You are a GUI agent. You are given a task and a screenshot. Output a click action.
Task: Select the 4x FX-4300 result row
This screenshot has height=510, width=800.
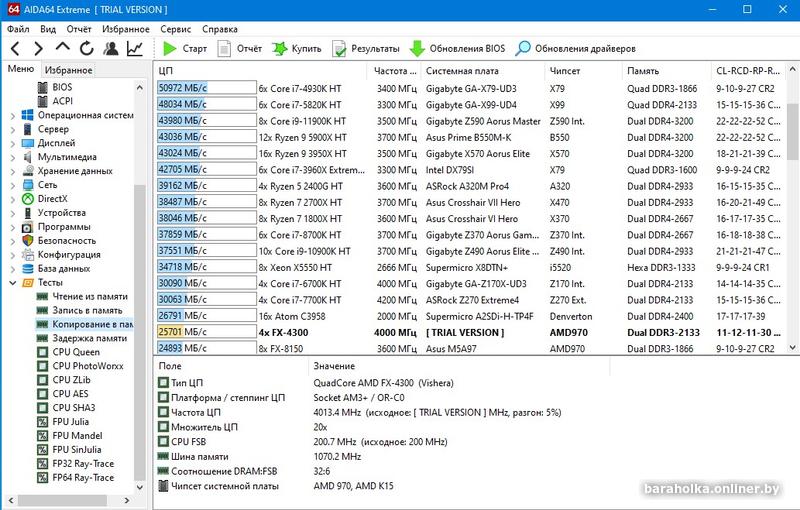point(469,333)
